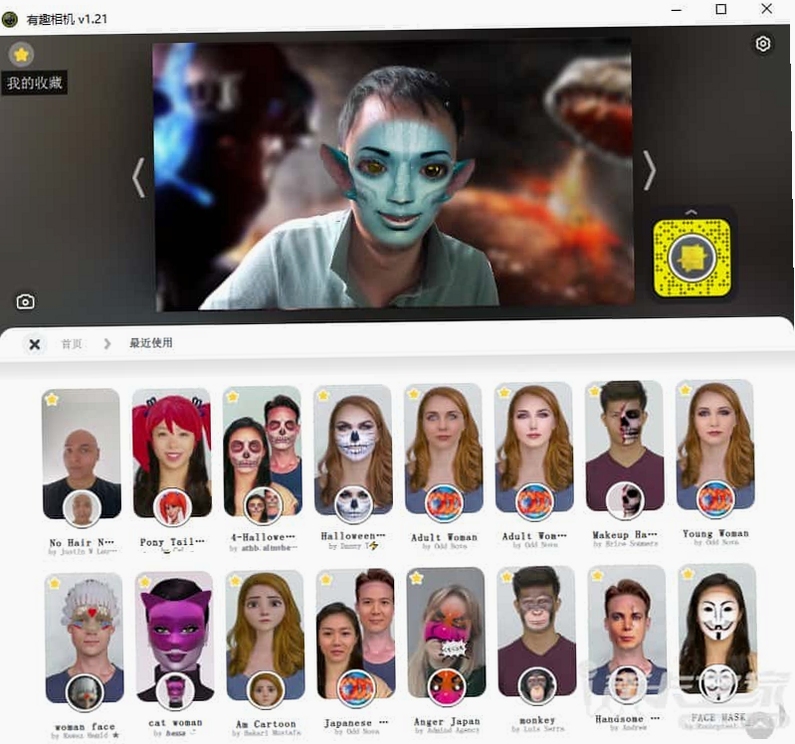
Task: Expand the Snapcode panel with the up chevron
Action: [x=691, y=212]
